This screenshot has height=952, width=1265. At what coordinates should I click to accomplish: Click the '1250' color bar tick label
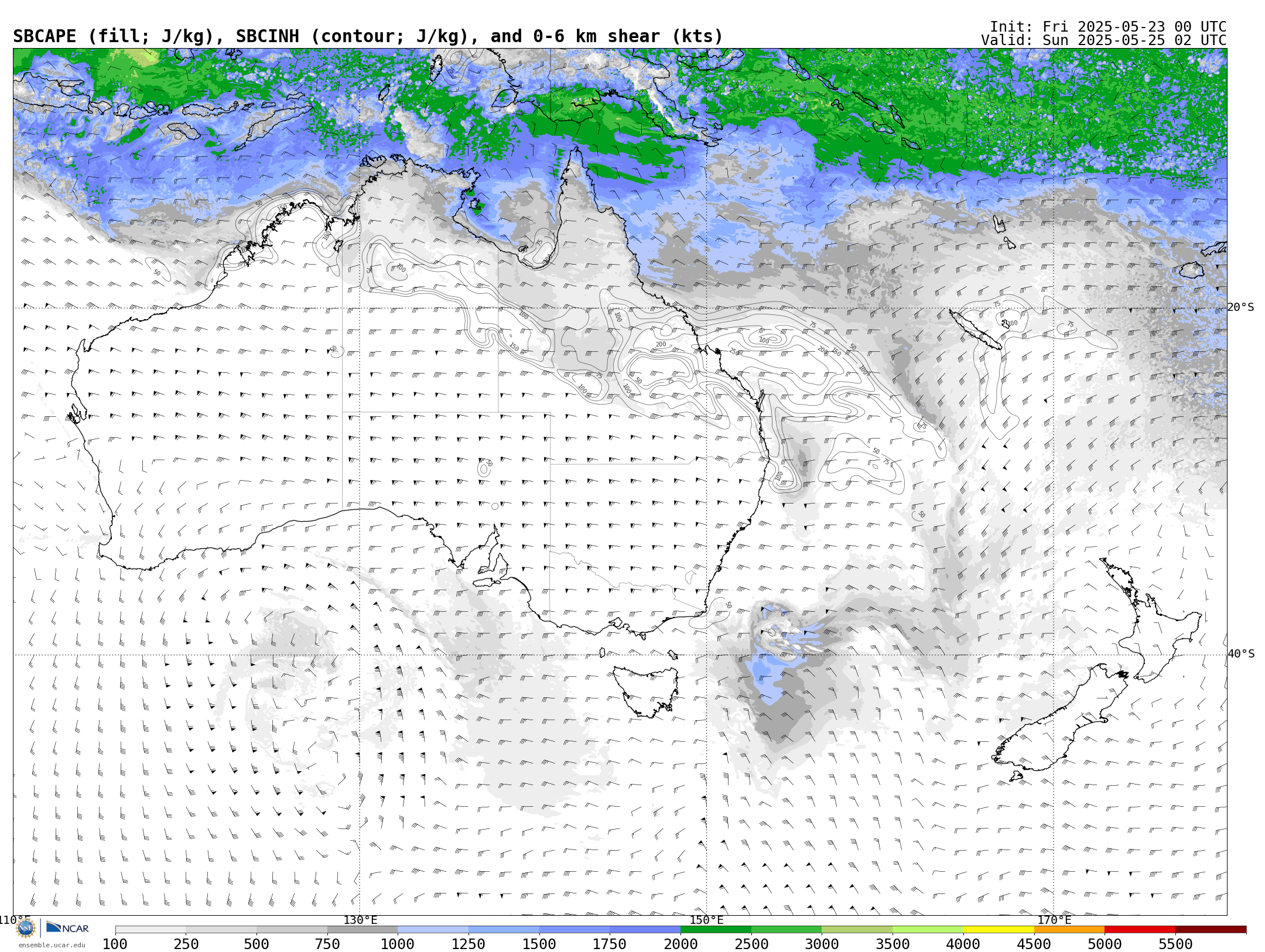click(469, 944)
